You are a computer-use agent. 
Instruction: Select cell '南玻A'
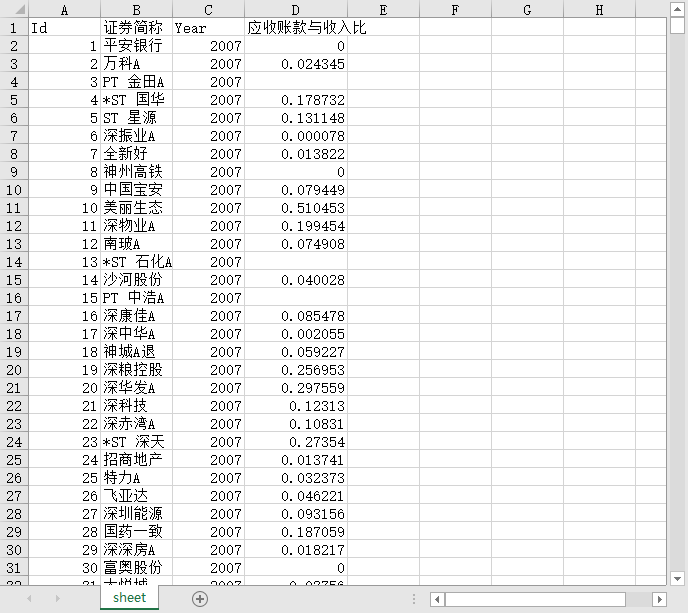[136, 244]
